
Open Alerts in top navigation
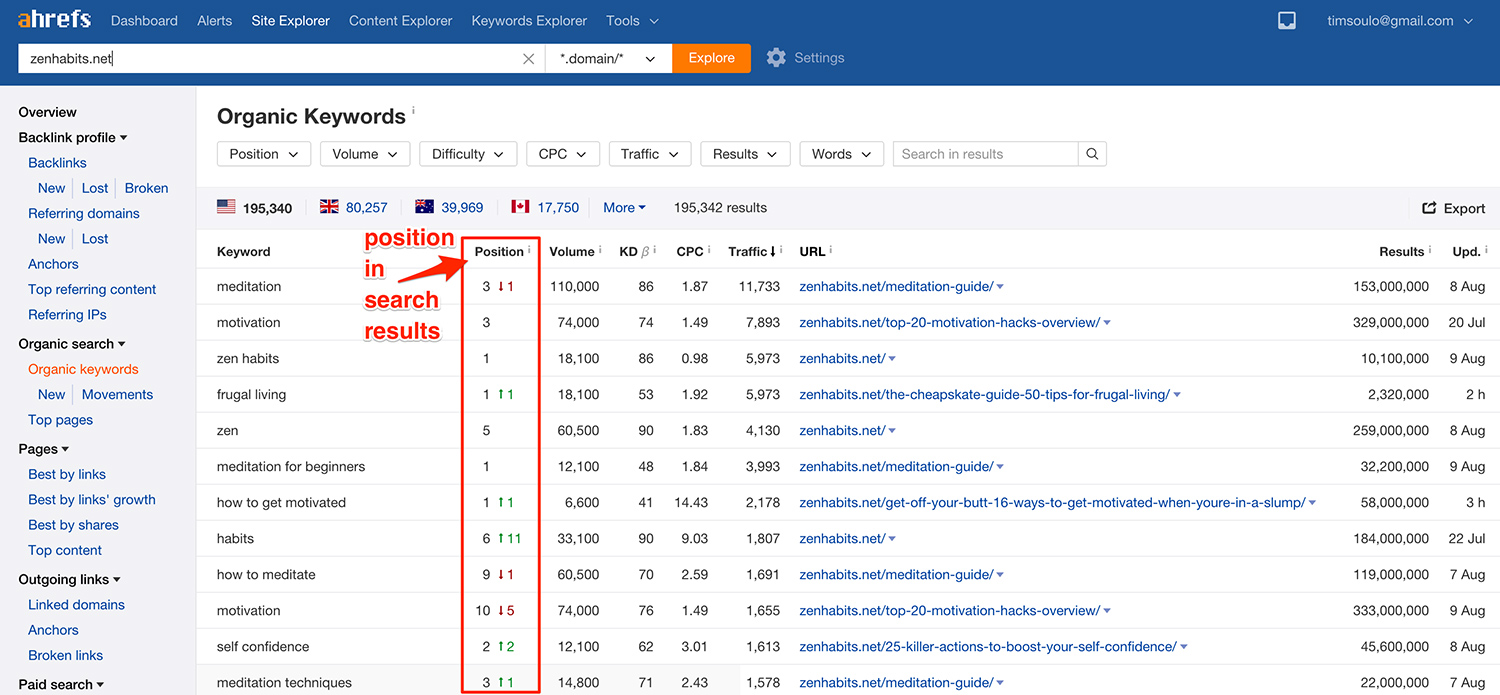tap(215, 20)
